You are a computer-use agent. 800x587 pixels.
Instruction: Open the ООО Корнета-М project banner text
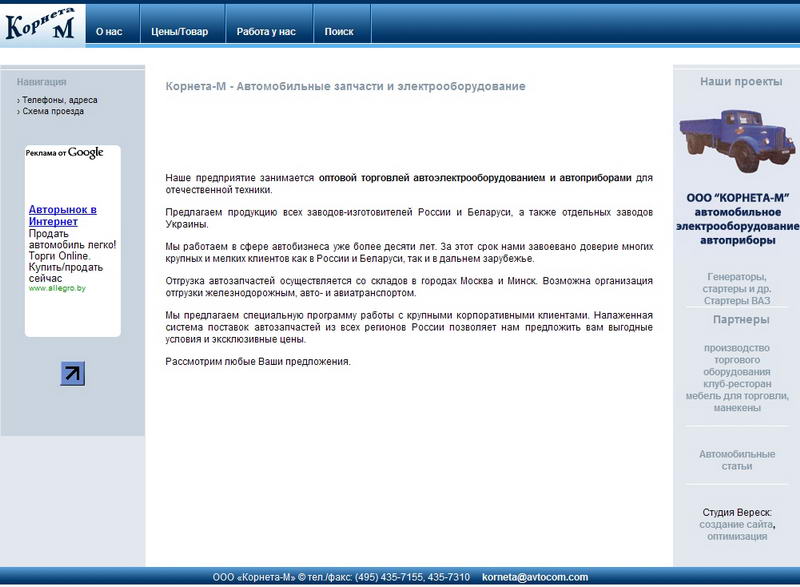tap(737, 219)
